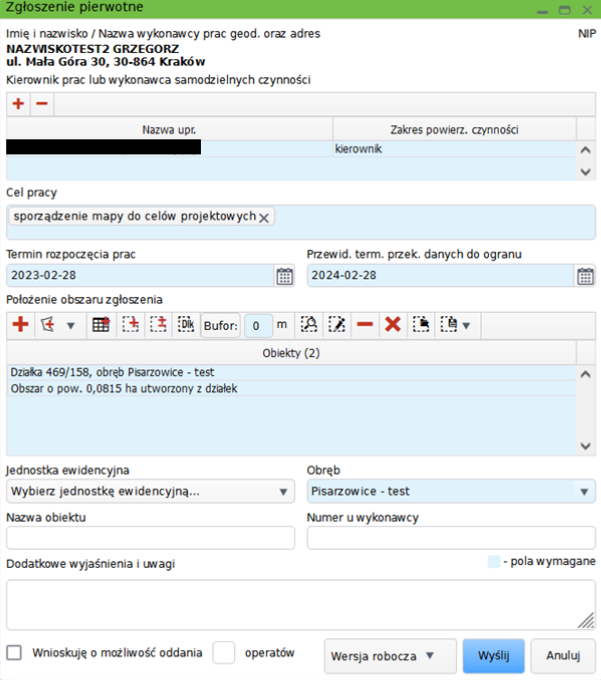The image size is (601, 680).
Task: Click the red minus icon above the Nazwa upr. table
Action: coord(41,104)
